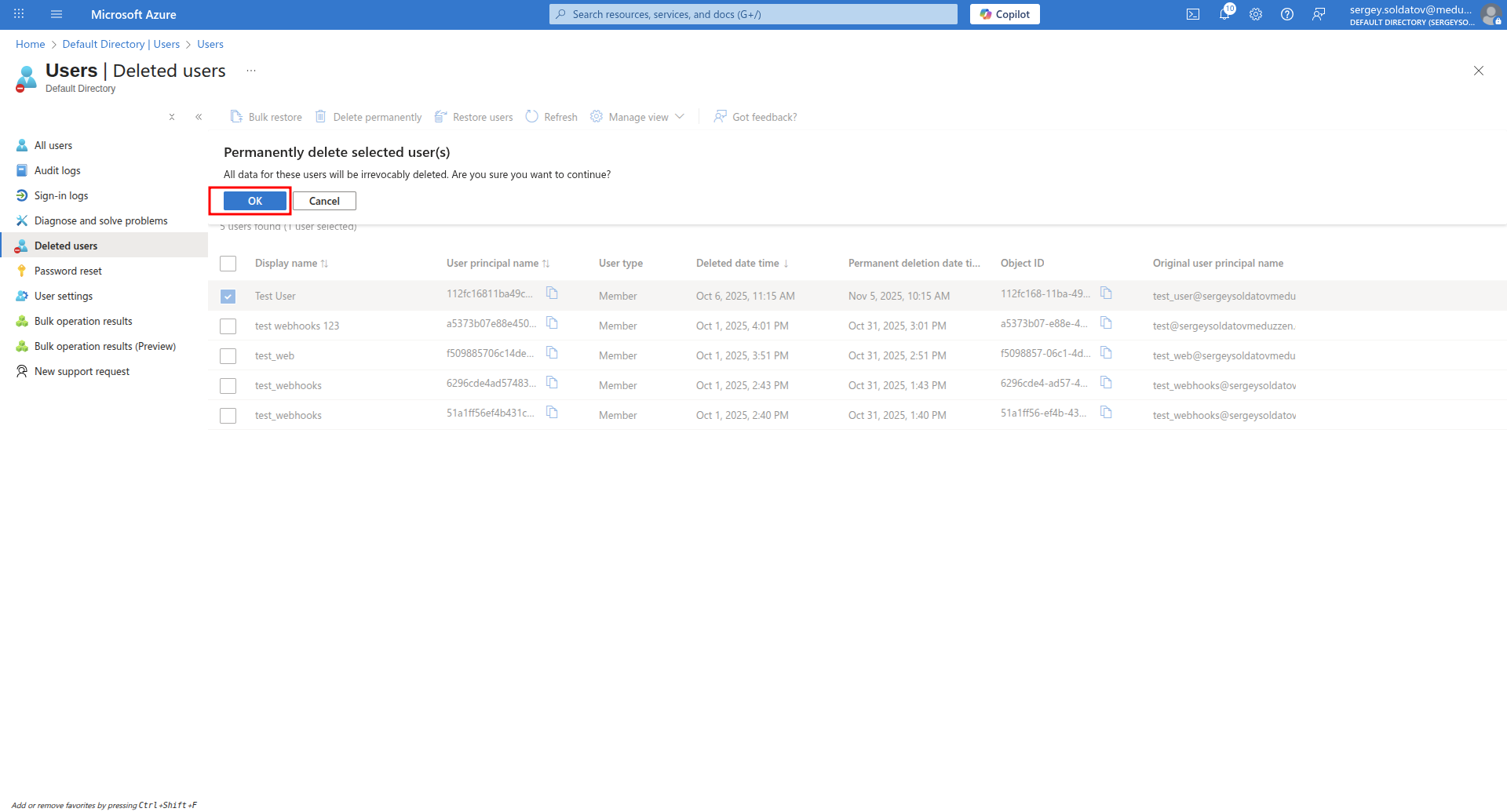Expand the Manage view dropdown
This screenshot has width=1507, height=812.
pos(637,117)
